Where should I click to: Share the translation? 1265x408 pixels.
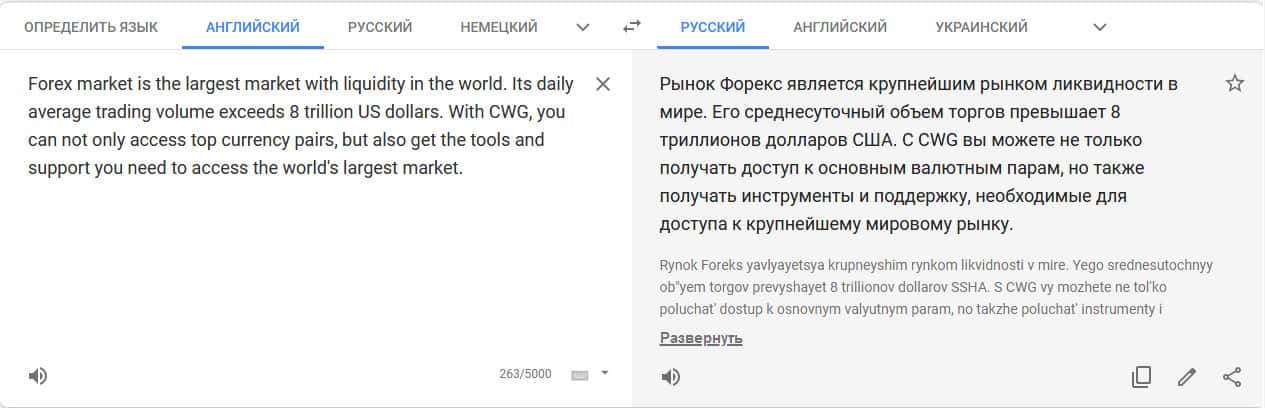pos(1232,376)
